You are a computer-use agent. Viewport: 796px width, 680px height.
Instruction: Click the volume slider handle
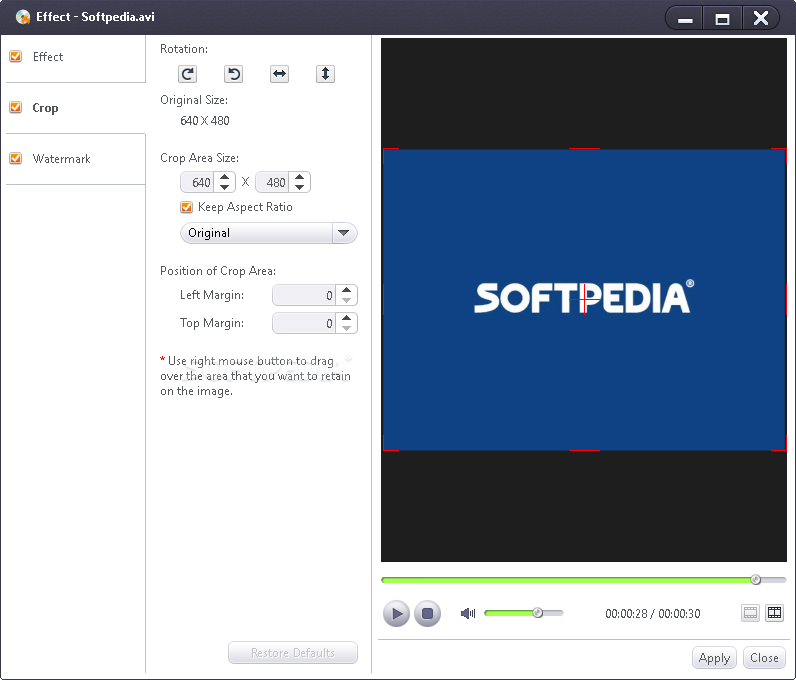(538, 613)
